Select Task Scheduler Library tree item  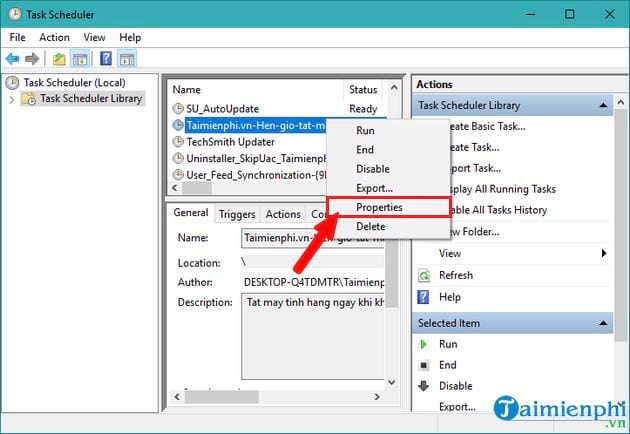point(91,99)
